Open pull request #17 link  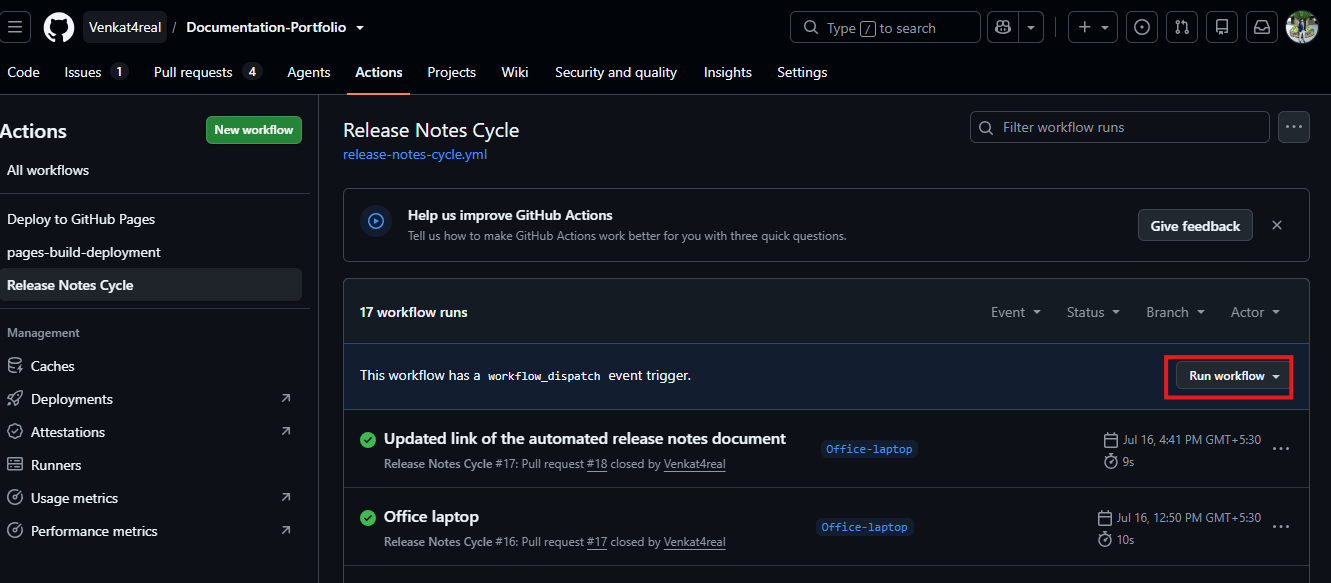(597, 542)
